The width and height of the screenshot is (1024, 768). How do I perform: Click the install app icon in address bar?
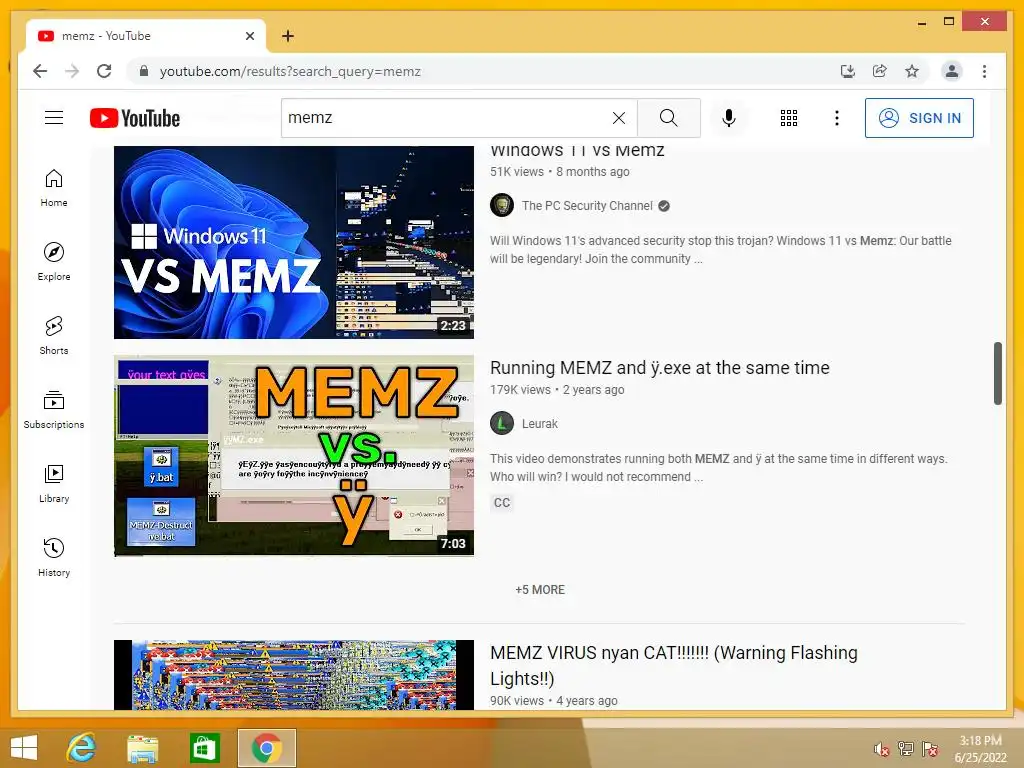848,71
